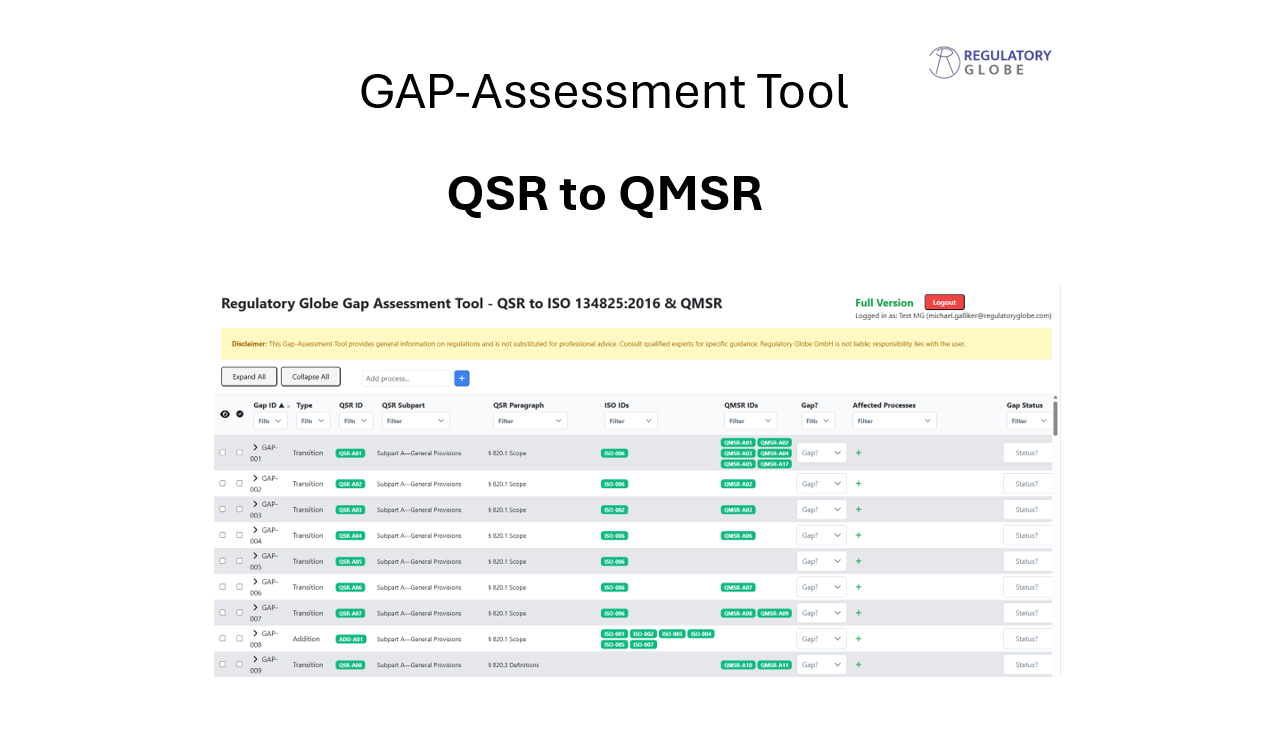Open the Gap? dropdown in GAP-005 row

tap(821, 562)
